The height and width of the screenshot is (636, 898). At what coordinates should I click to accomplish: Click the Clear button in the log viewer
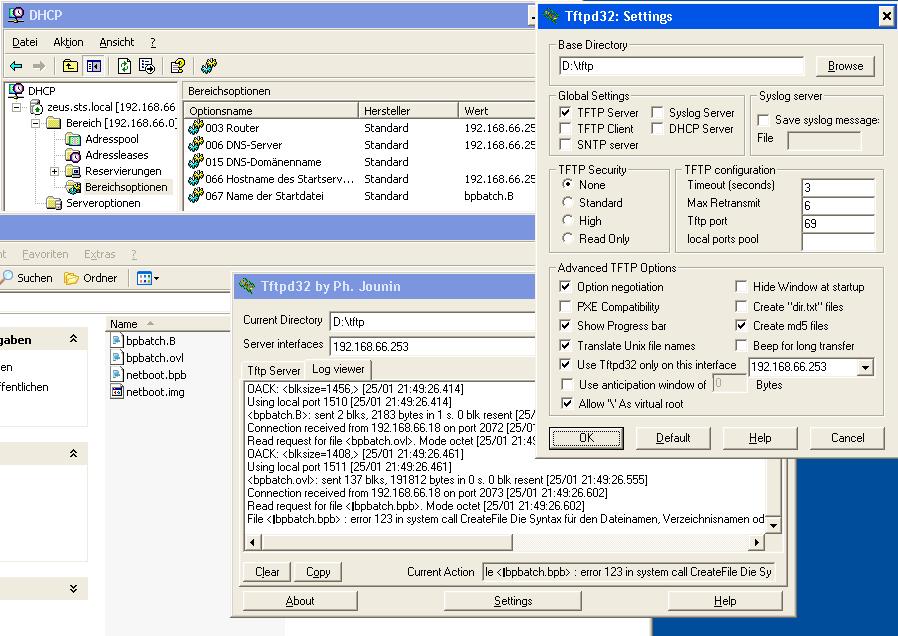267,572
